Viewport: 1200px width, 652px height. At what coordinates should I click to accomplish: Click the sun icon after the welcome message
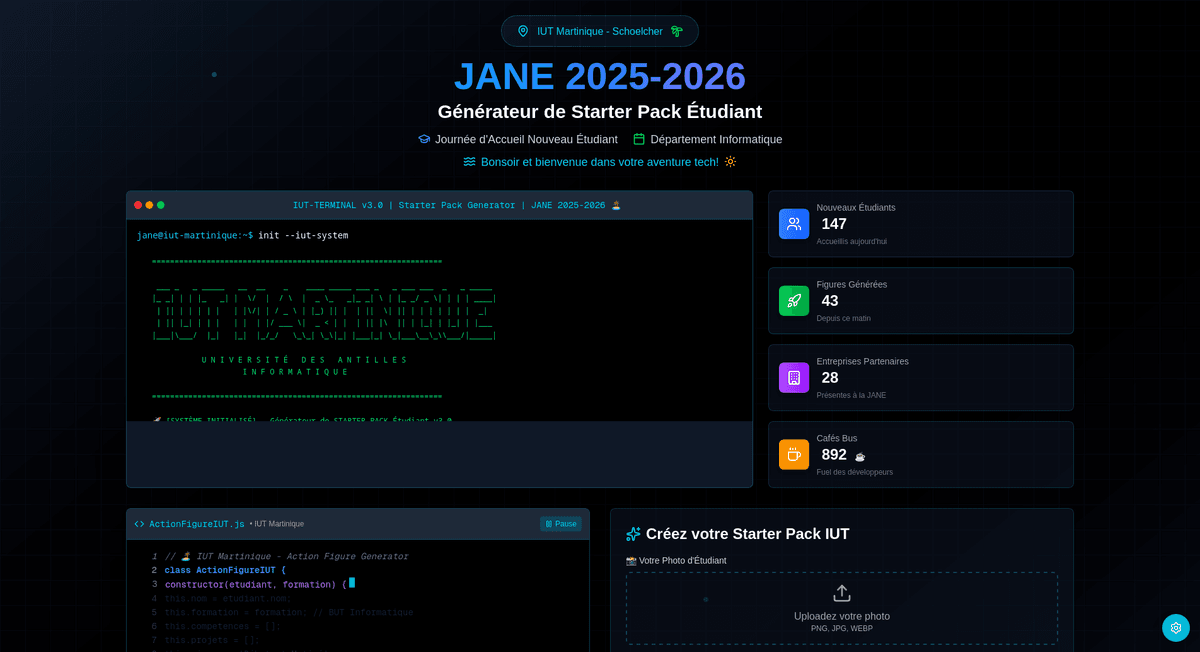click(730, 162)
